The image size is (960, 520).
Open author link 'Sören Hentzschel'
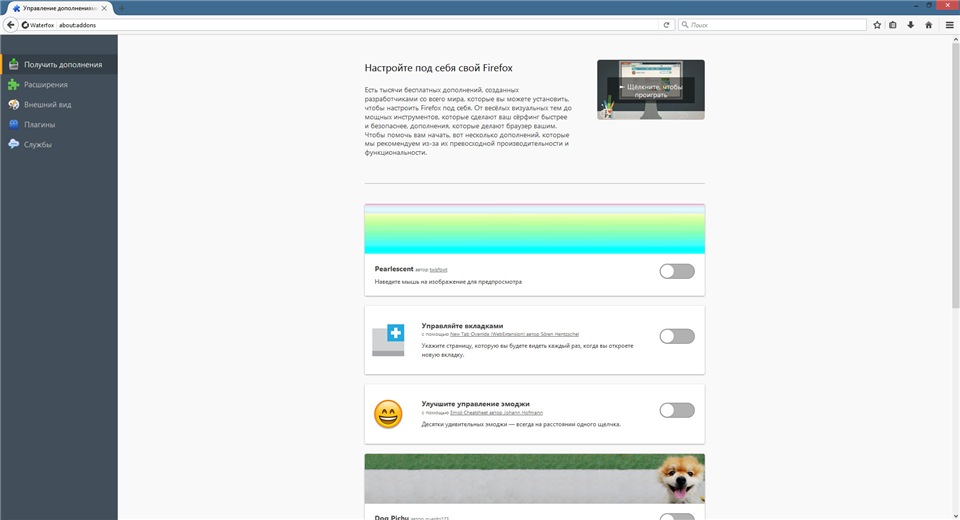(x=558, y=334)
